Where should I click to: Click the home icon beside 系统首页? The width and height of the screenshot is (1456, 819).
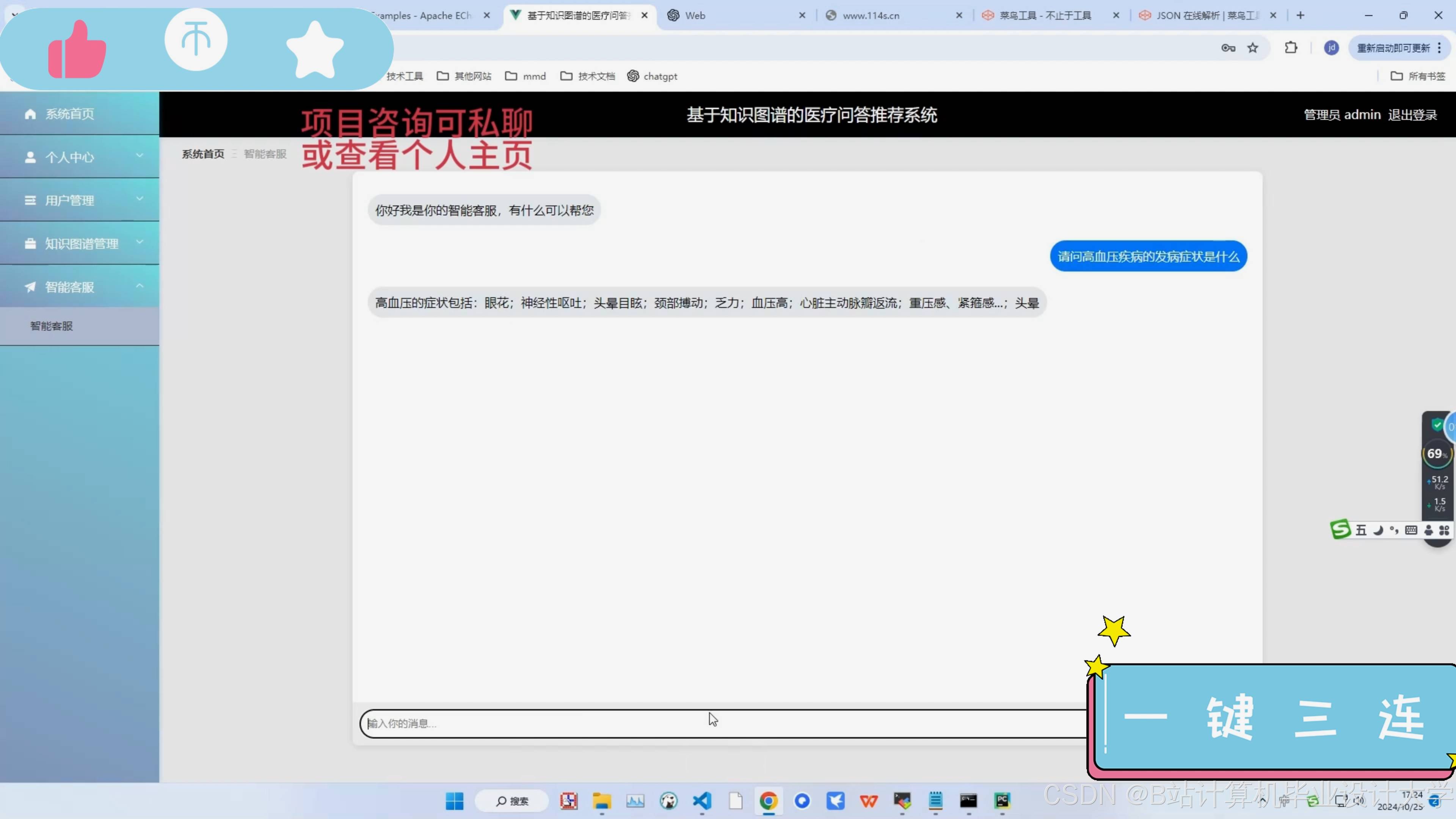tap(30, 114)
